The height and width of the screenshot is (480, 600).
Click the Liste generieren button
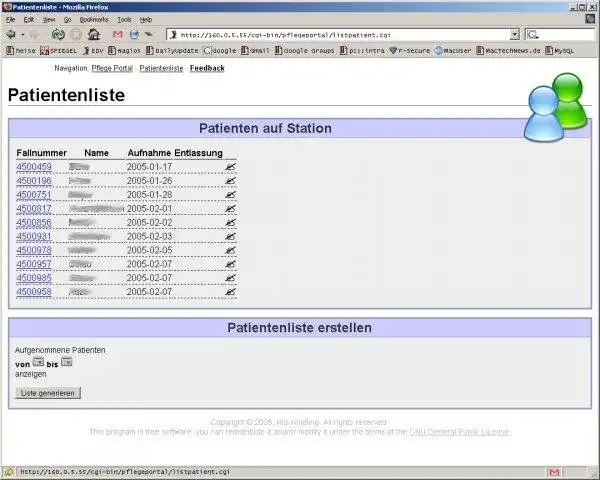(48, 393)
